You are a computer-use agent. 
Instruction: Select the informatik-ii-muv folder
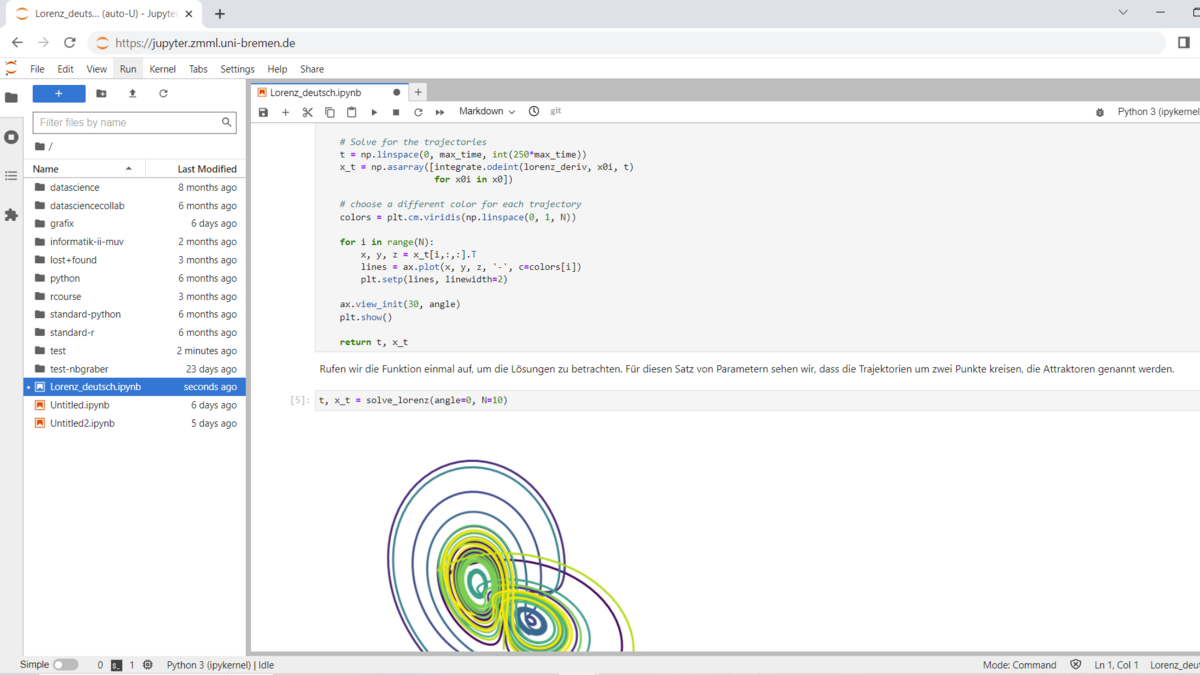tap(135, 242)
